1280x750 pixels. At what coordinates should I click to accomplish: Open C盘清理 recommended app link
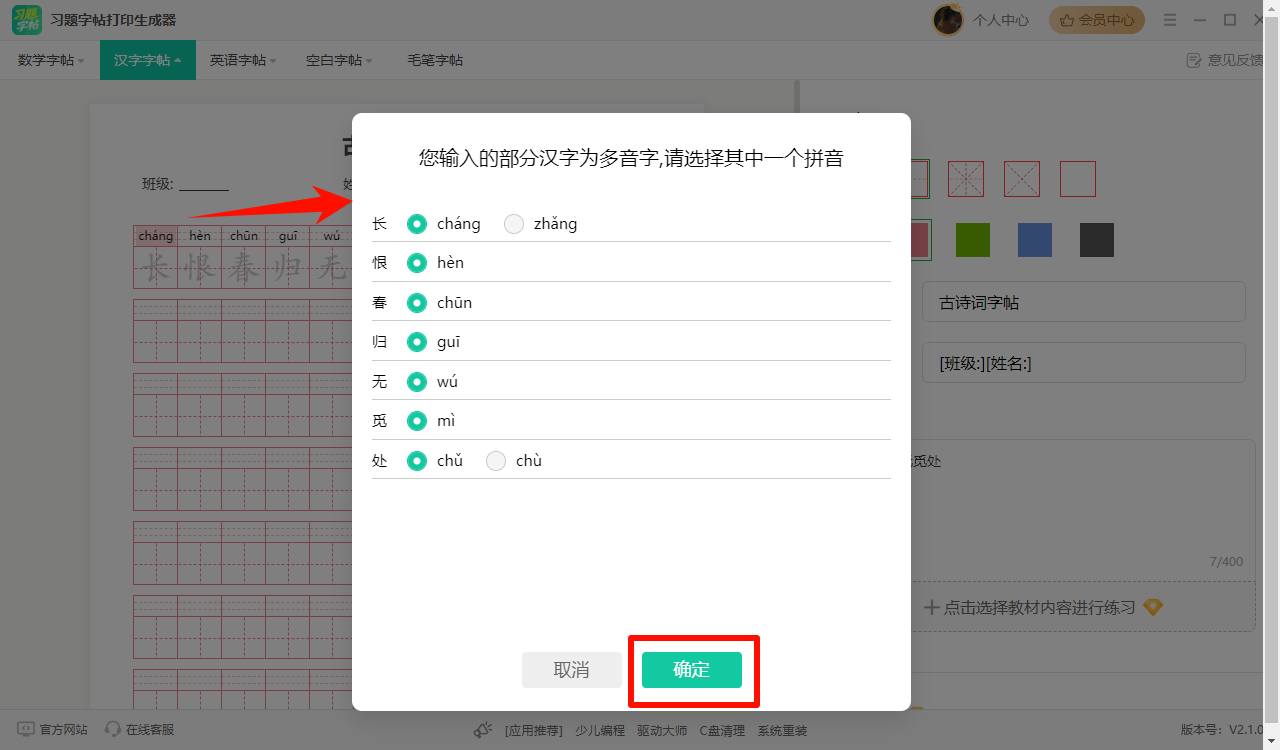[722, 731]
